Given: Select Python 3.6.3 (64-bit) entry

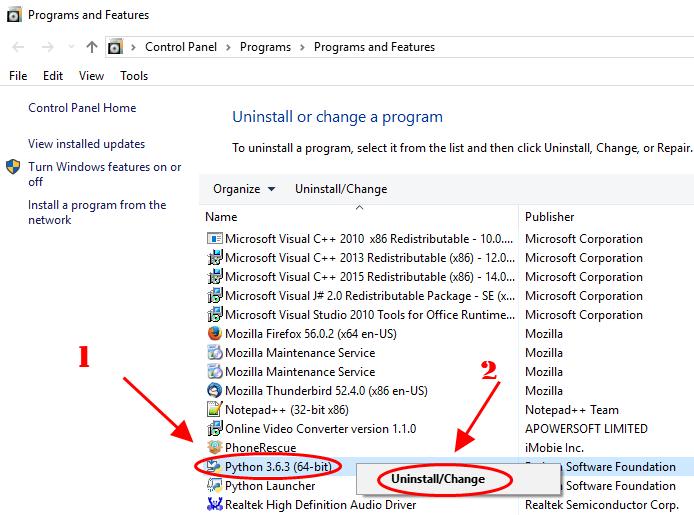Looking at the screenshot, I should coord(278,467).
